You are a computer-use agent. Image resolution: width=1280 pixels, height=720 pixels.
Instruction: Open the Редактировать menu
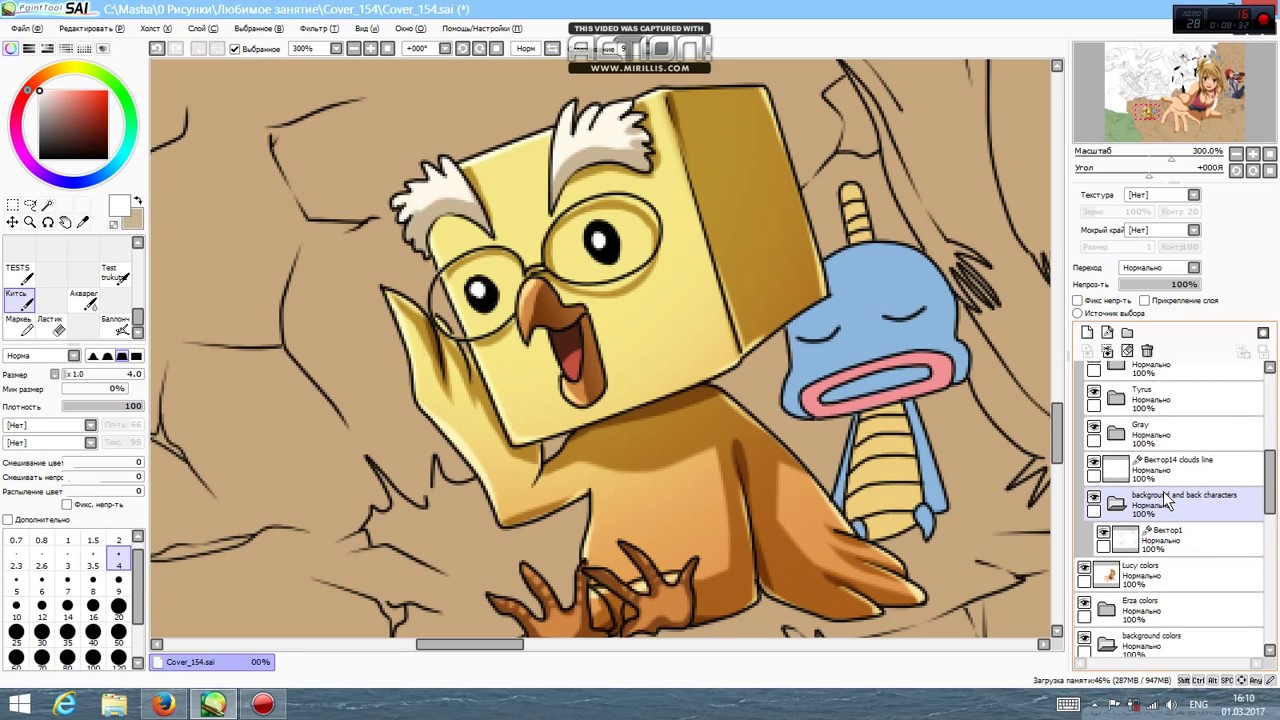pyautogui.click(x=91, y=29)
